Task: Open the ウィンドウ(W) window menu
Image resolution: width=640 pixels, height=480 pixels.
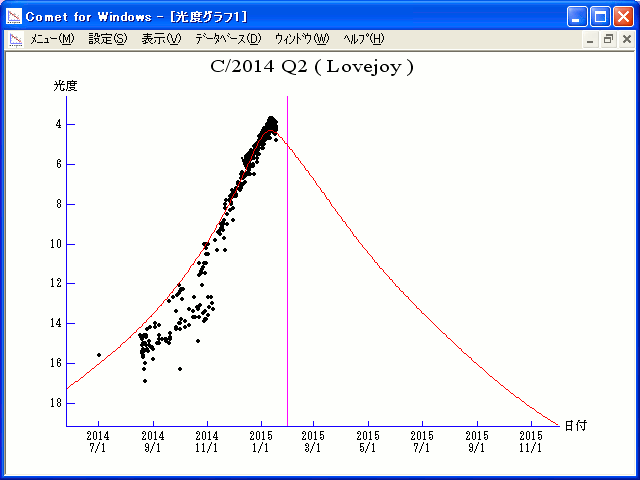Action: 302,39
